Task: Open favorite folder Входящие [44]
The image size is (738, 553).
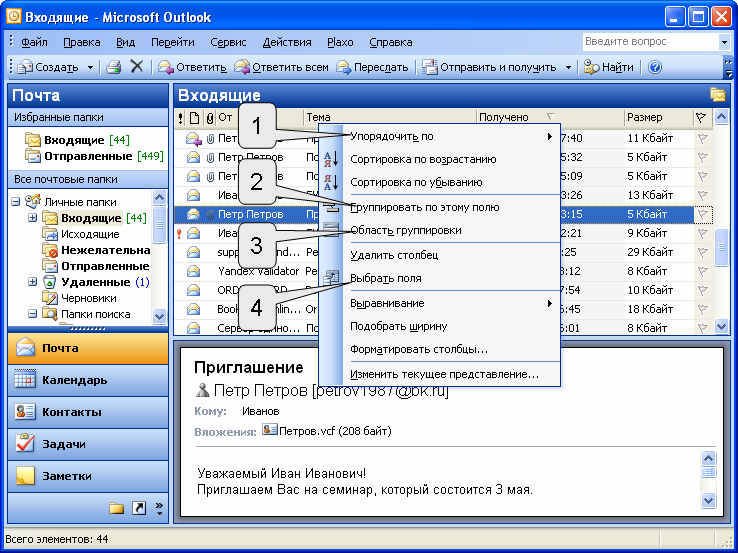Action: [x=78, y=140]
